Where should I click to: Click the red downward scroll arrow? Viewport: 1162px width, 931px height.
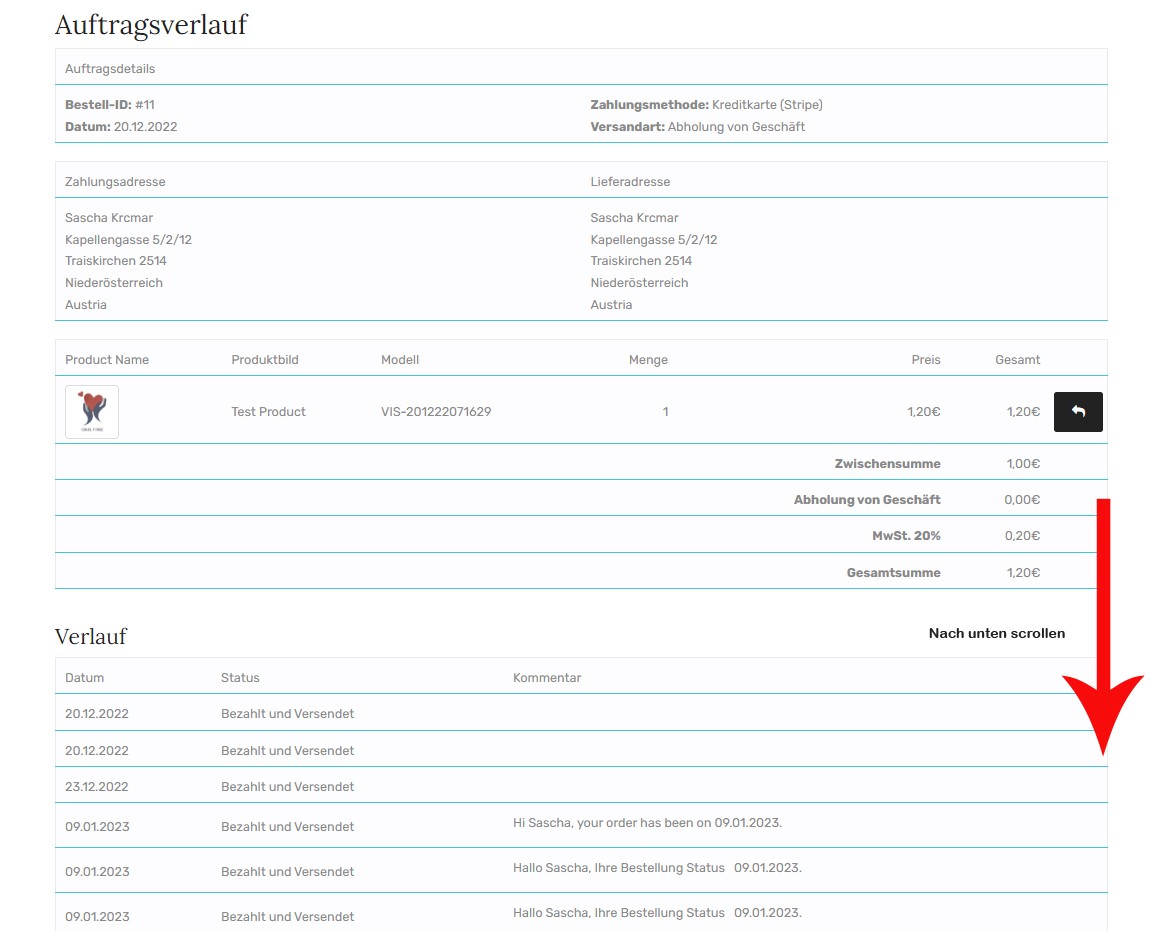pos(1104,640)
